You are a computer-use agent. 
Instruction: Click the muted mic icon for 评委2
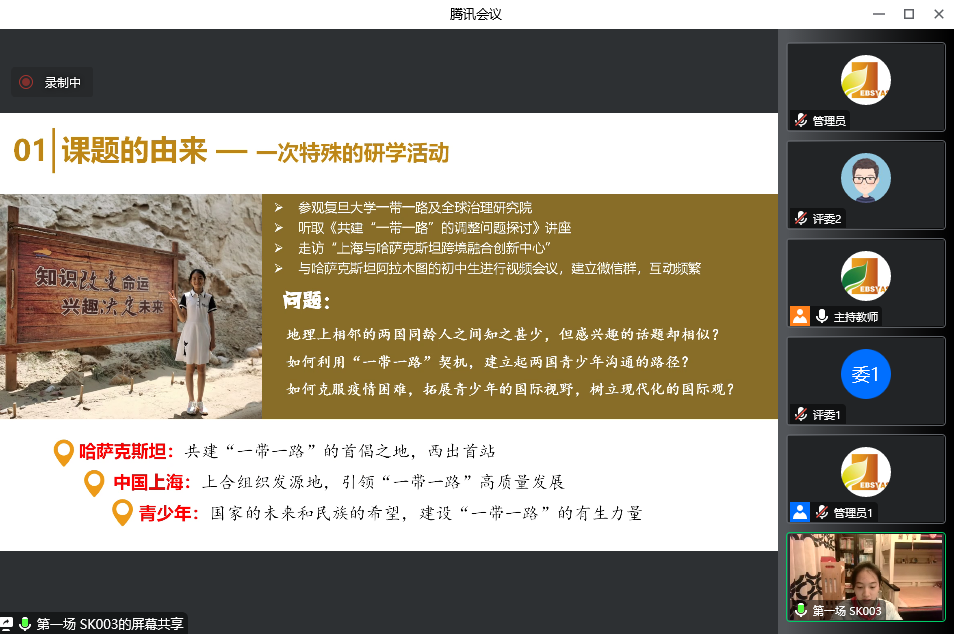801,218
